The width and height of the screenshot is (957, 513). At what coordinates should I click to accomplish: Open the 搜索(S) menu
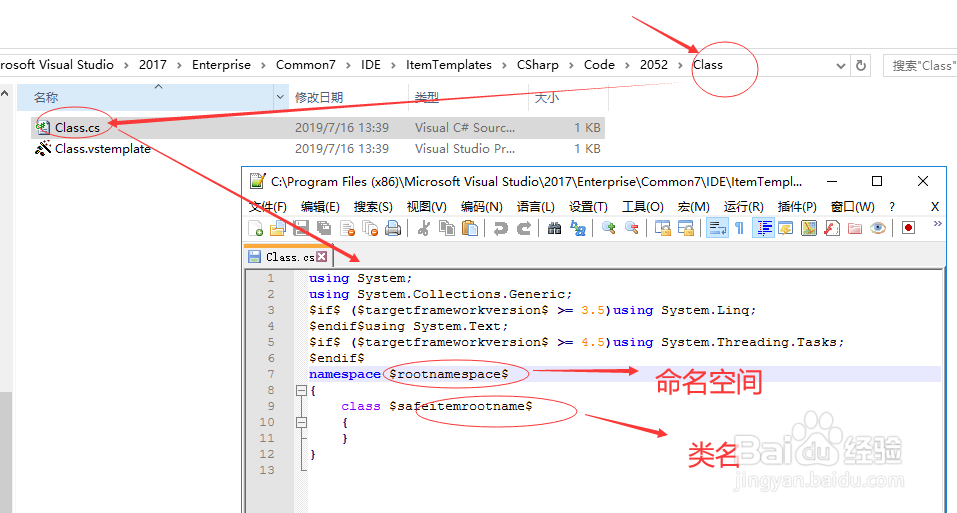pyautogui.click(x=374, y=207)
